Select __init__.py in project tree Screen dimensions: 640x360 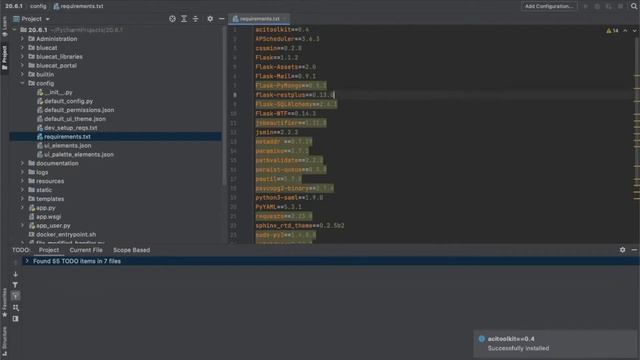54,92
